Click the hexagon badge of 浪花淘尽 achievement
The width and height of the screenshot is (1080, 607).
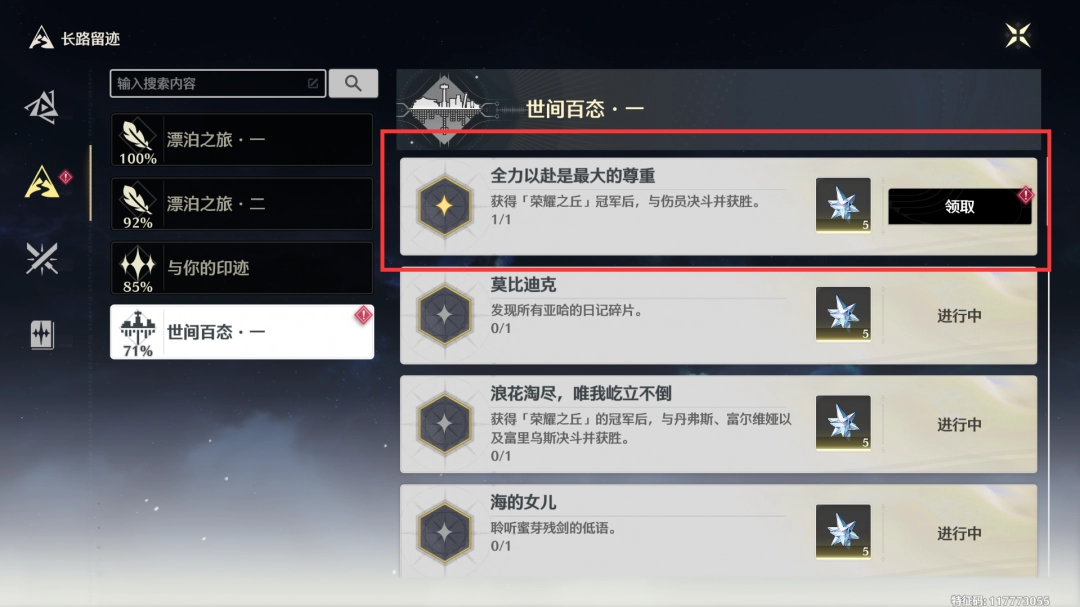pos(445,424)
